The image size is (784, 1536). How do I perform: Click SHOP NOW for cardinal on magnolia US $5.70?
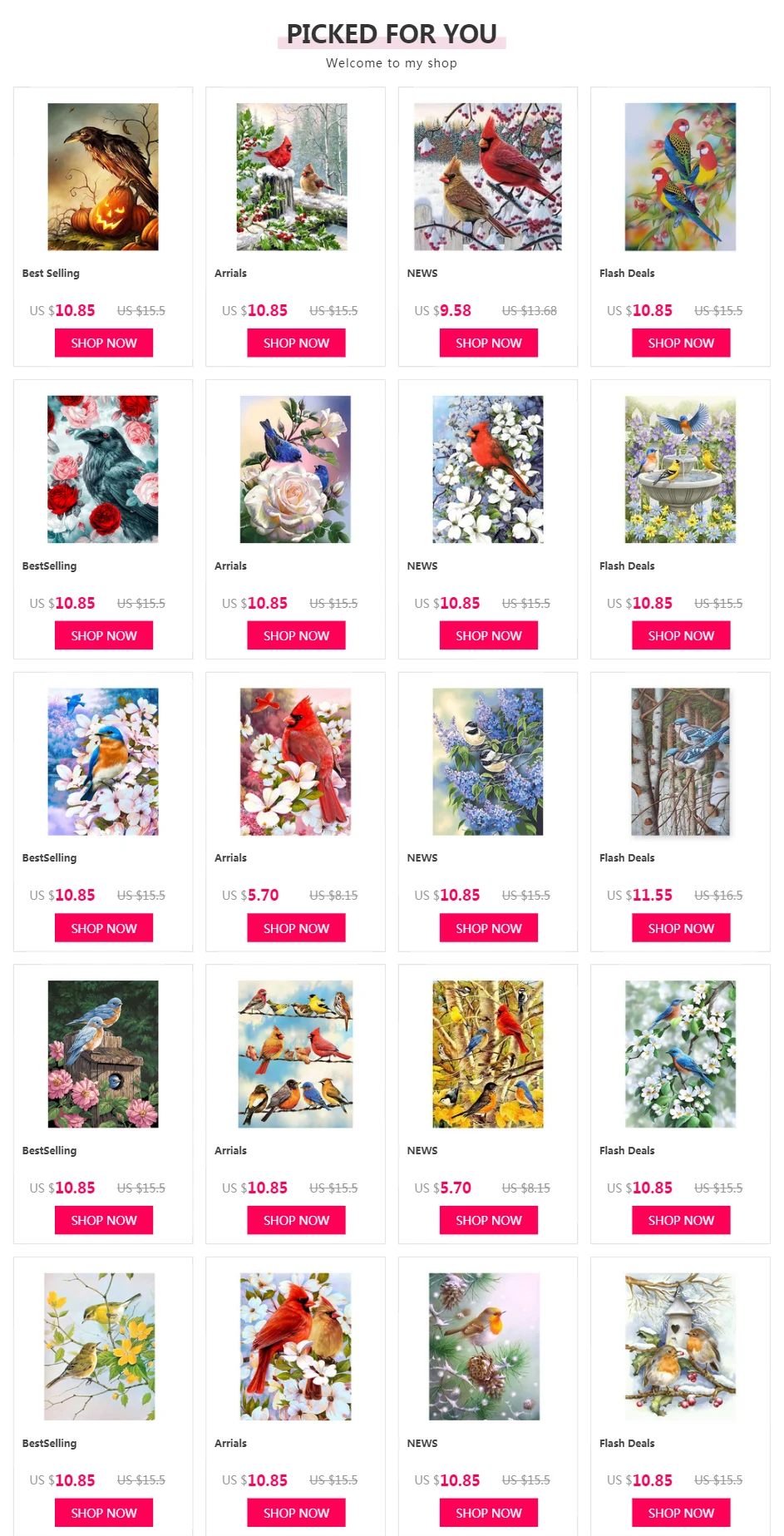point(296,928)
